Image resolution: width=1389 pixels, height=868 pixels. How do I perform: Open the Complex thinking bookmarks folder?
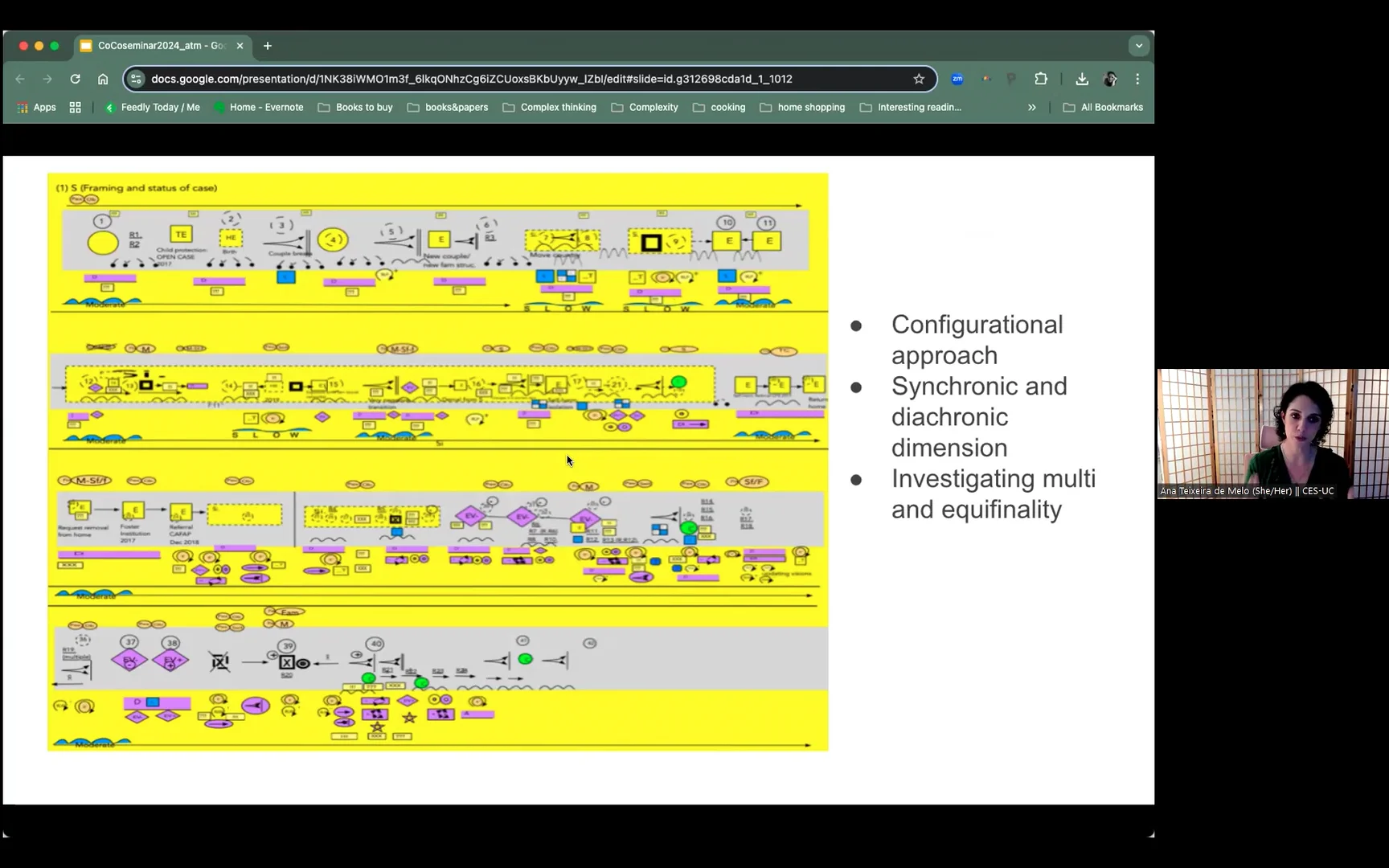[x=550, y=107]
